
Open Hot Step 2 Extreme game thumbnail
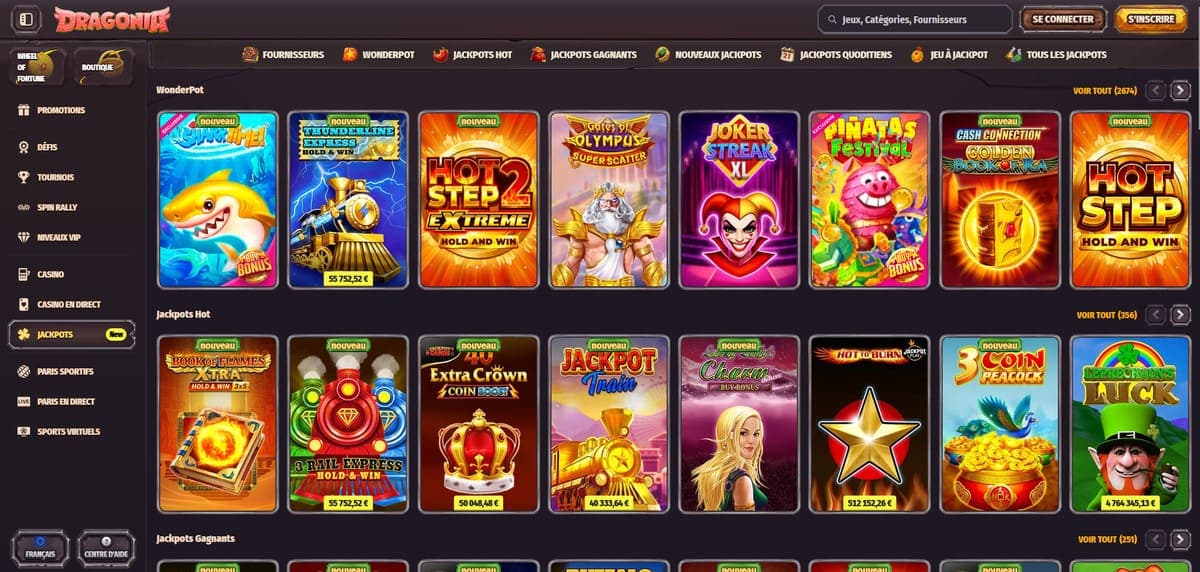click(478, 200)
